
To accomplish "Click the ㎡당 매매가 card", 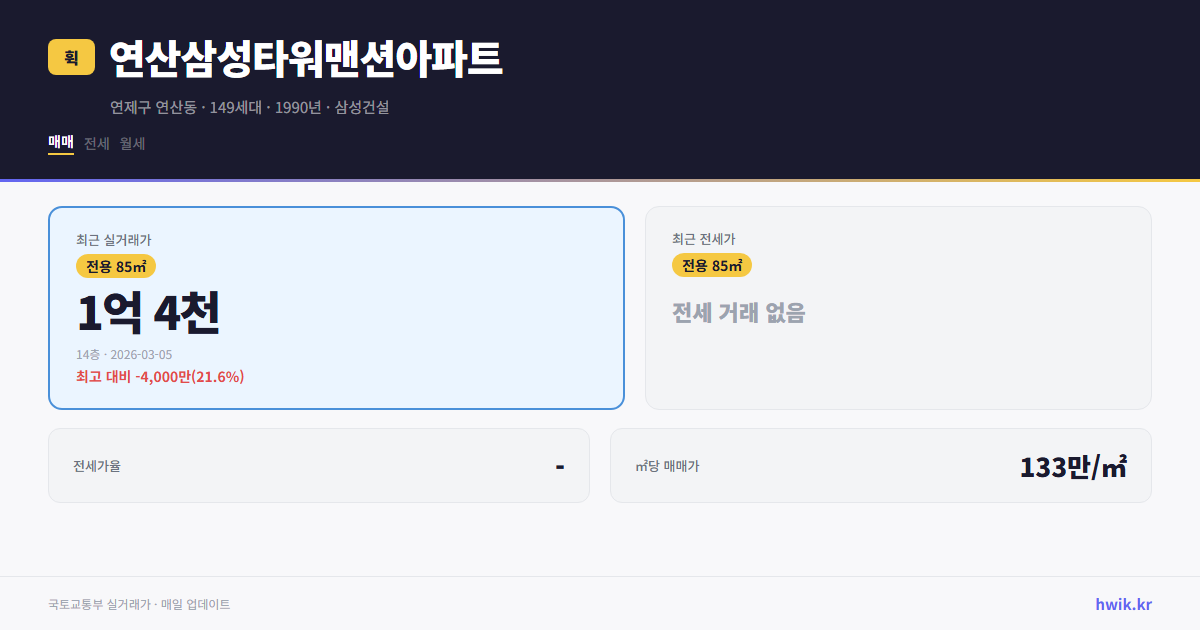I will [x=880, y=465].
